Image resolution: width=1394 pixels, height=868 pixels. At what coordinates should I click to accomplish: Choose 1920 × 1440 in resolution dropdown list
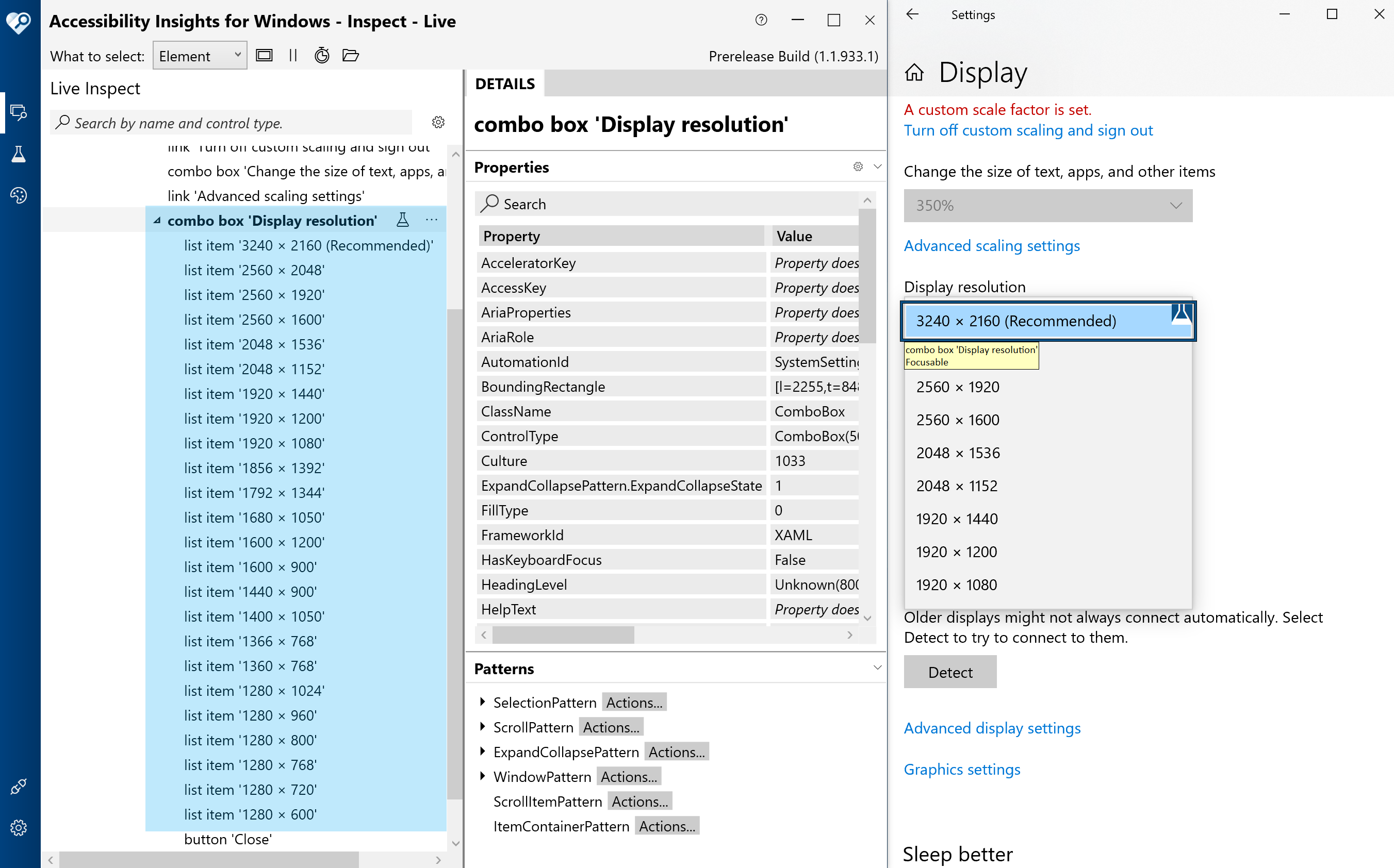[1048, 519]
